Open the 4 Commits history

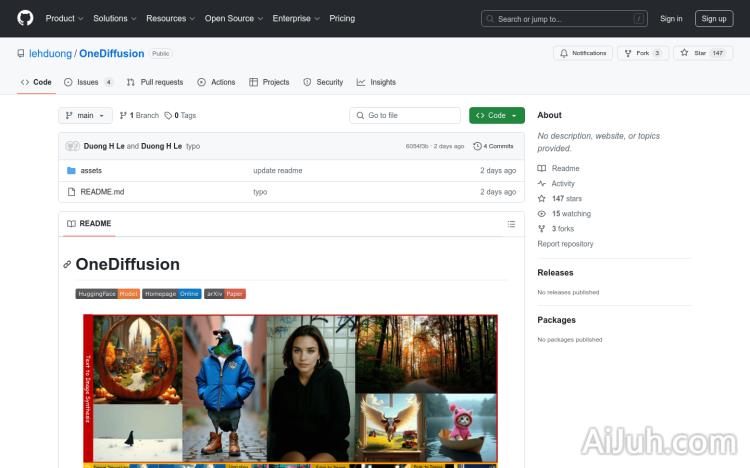[494, 146]
